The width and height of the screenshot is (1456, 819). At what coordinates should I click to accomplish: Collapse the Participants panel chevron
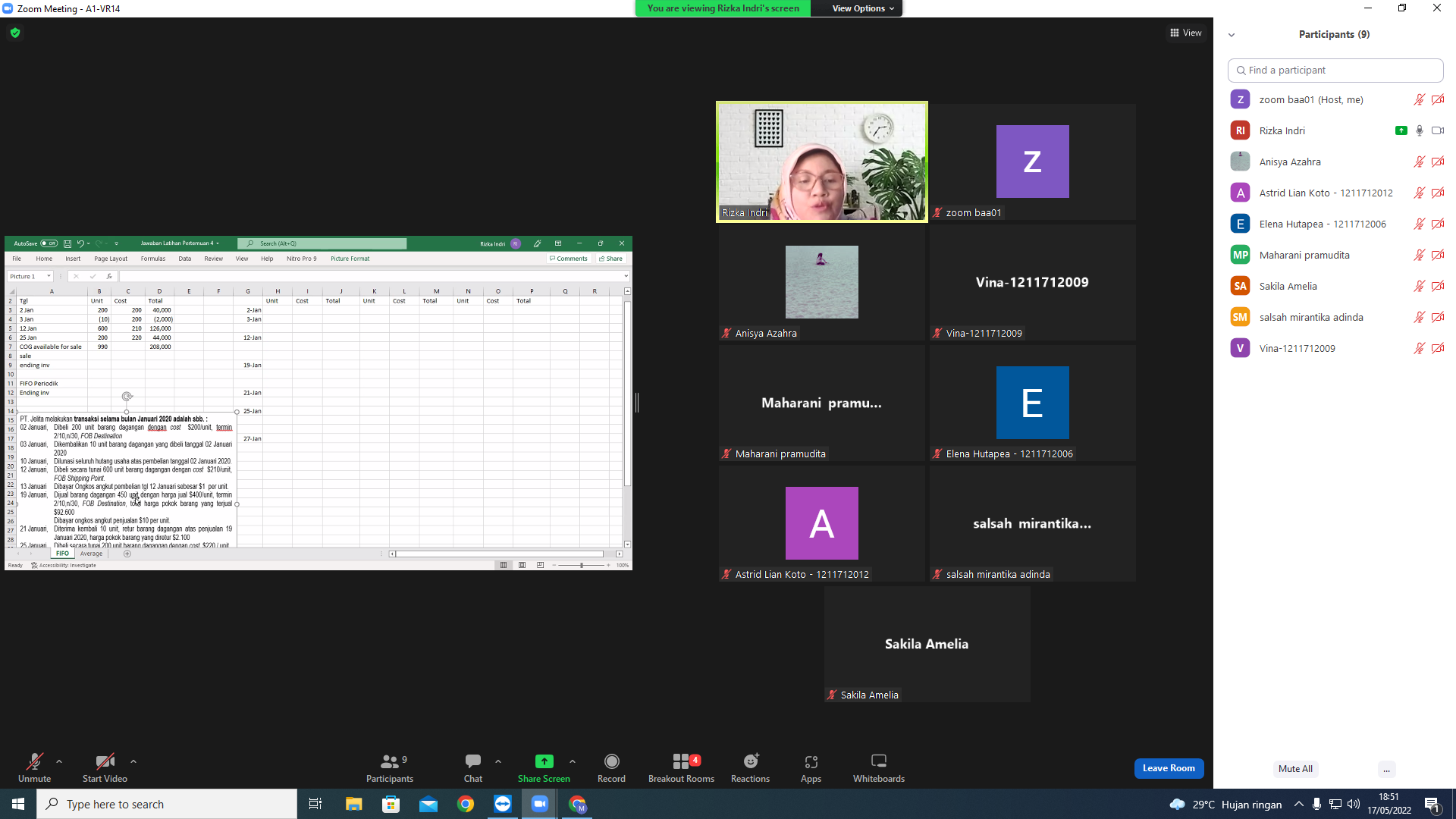coord(1232,35)
